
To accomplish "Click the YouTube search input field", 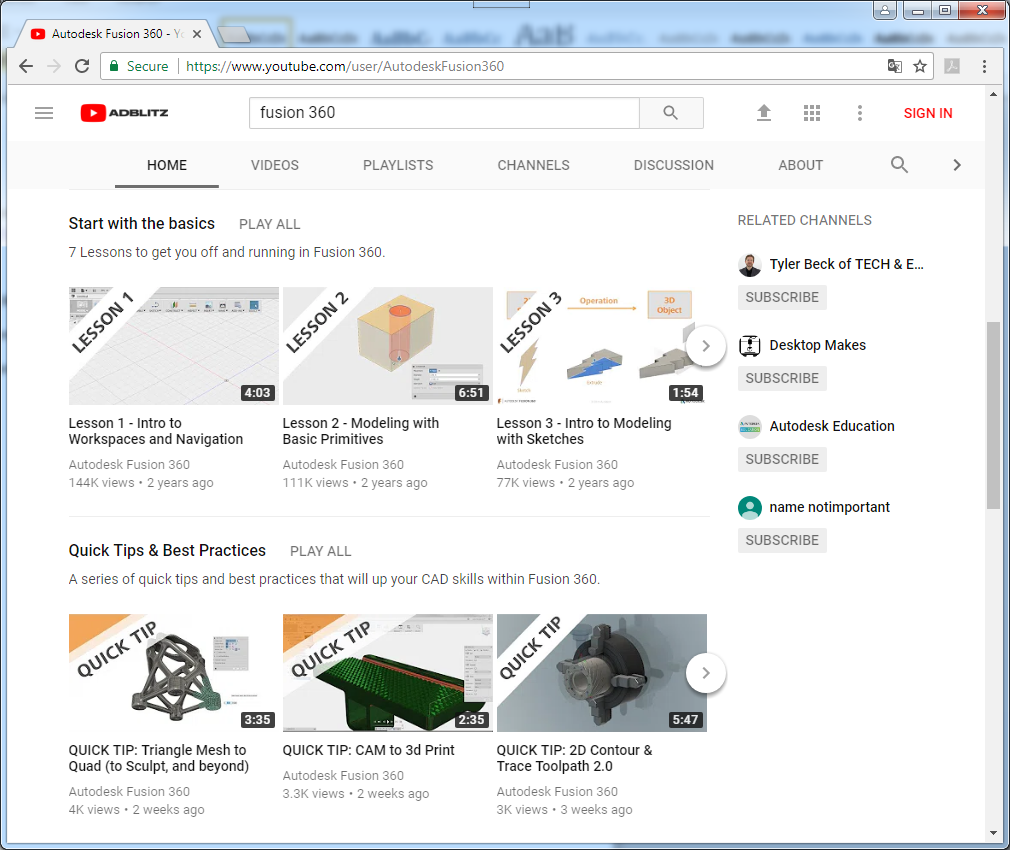I will (444, 113).
